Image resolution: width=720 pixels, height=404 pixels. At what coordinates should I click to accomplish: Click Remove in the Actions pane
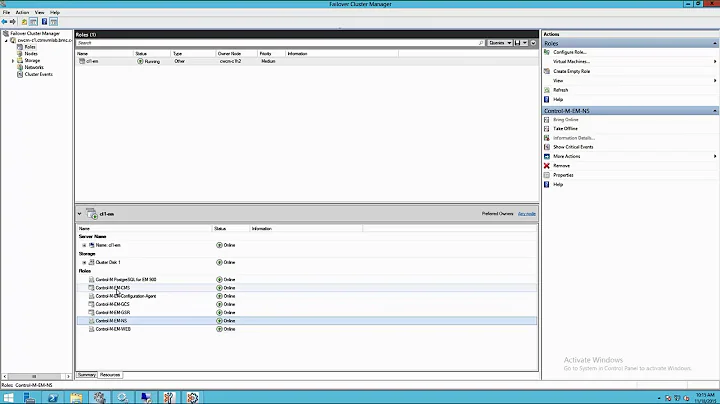coord(561,166)
